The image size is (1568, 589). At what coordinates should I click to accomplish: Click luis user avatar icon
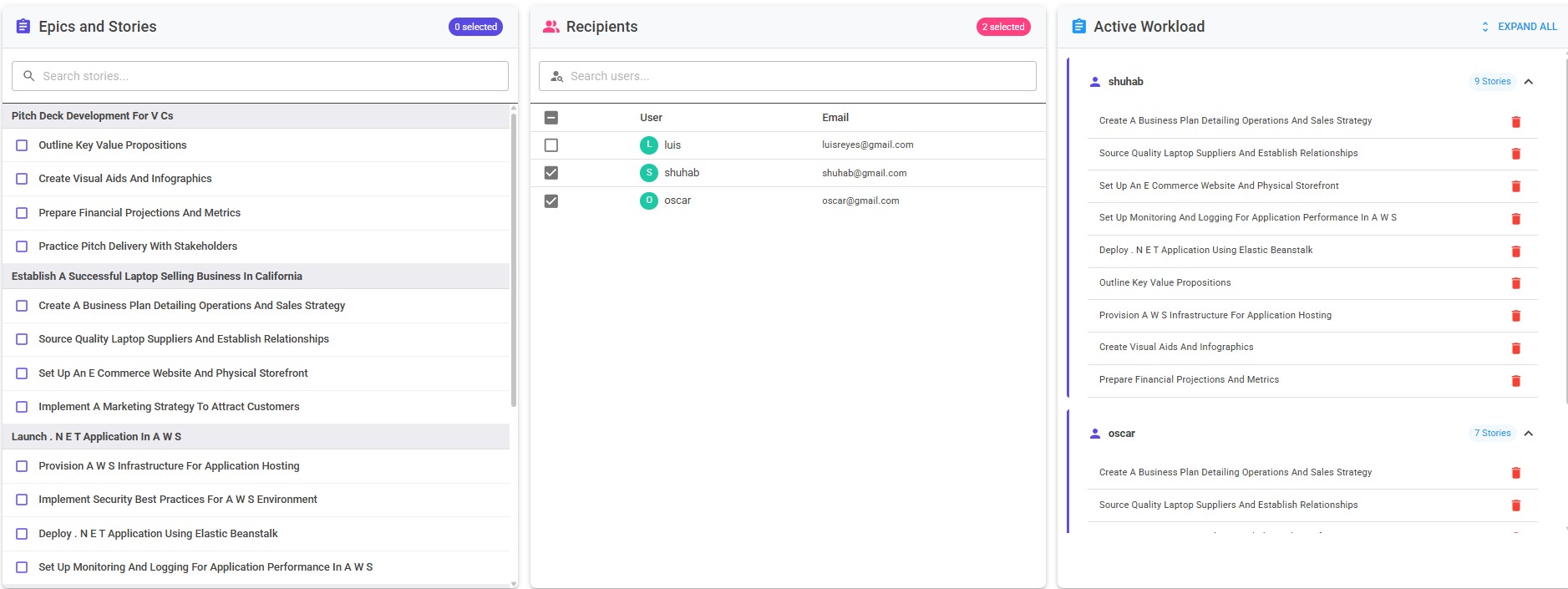coord(648,145)
